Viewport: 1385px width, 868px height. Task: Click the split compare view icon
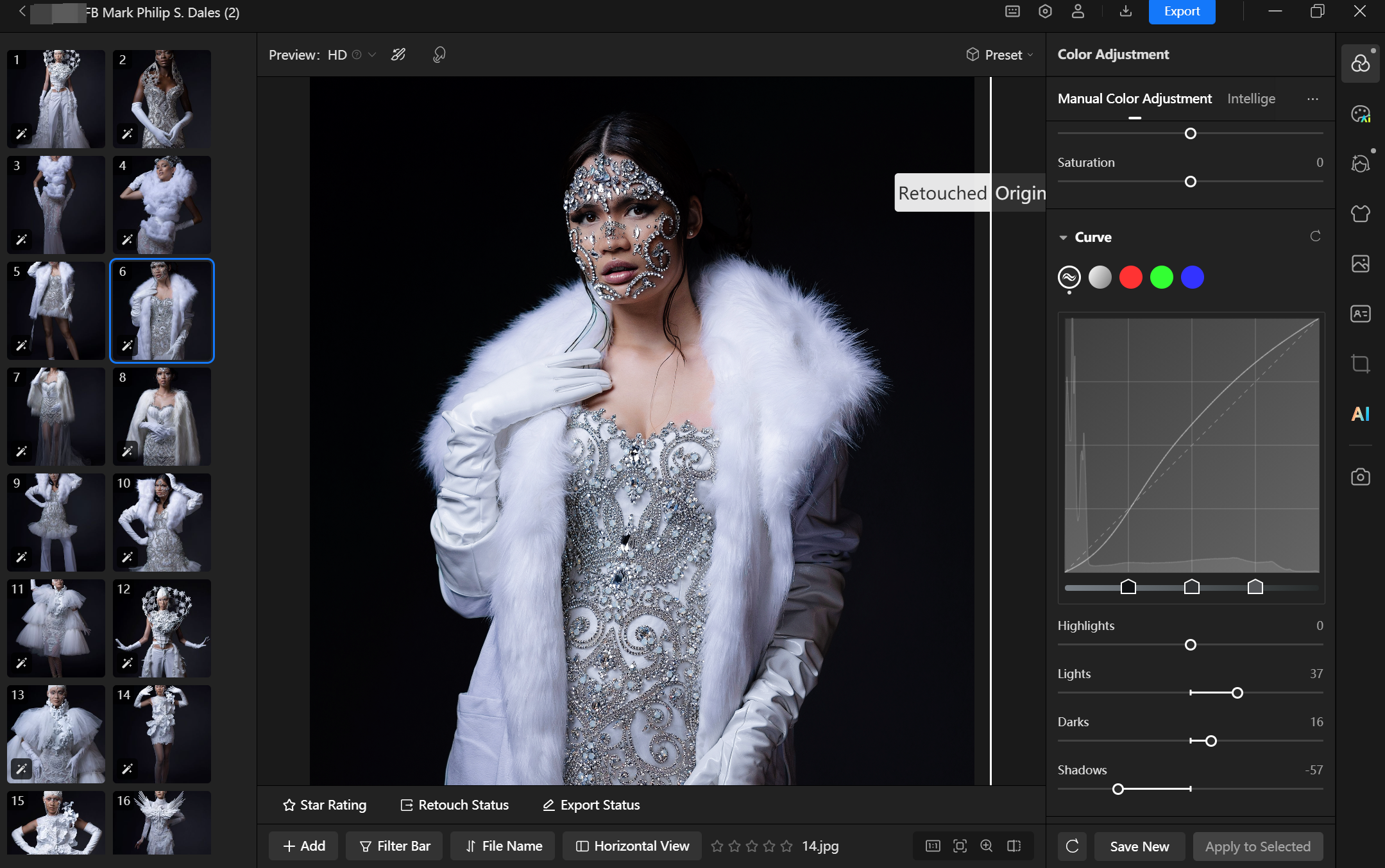click(x=1014, y=846)
